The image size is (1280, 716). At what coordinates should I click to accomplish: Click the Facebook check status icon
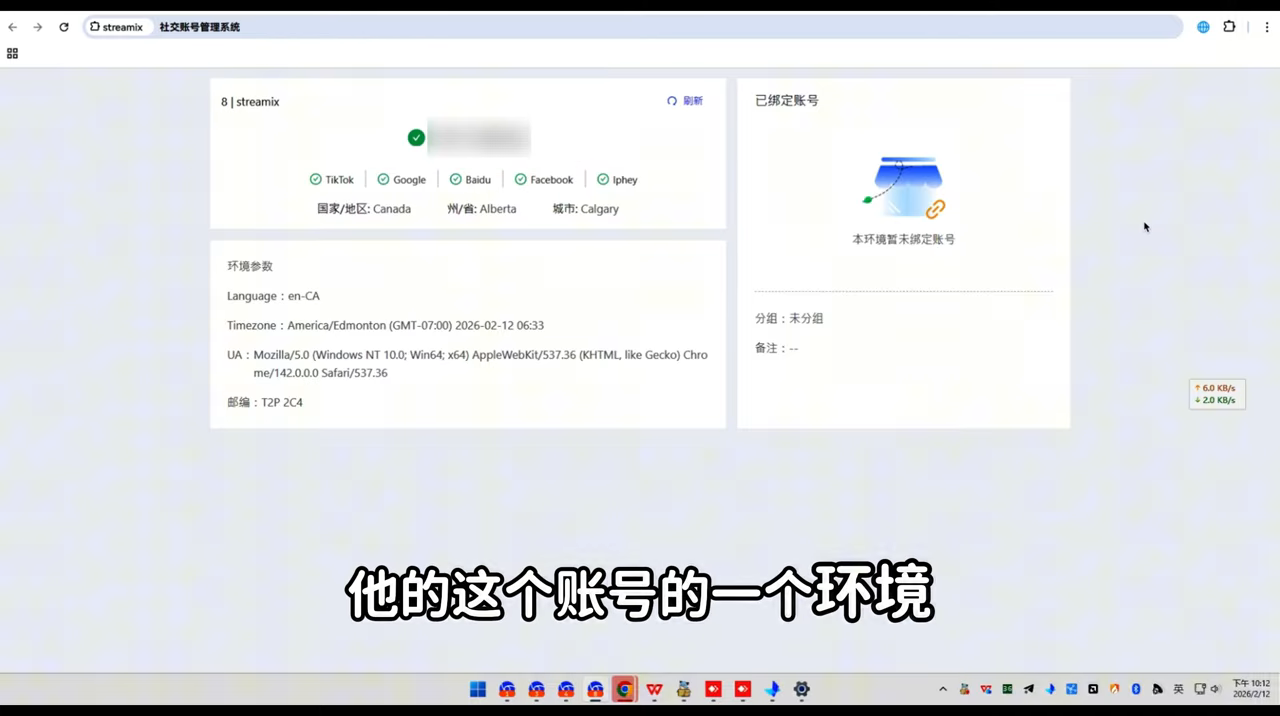point(520,179)
